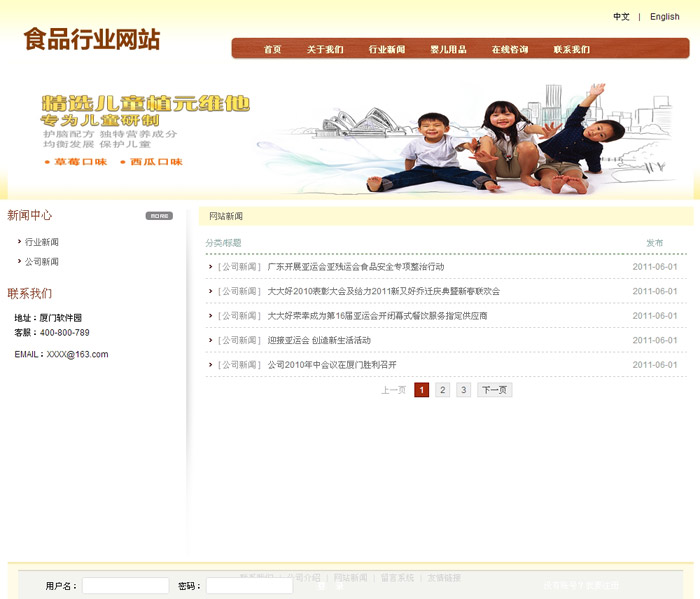Click the 上一页 pagination link
Image resolution: width=700 pixels, height=599 pixels.
tap(393, 390)
